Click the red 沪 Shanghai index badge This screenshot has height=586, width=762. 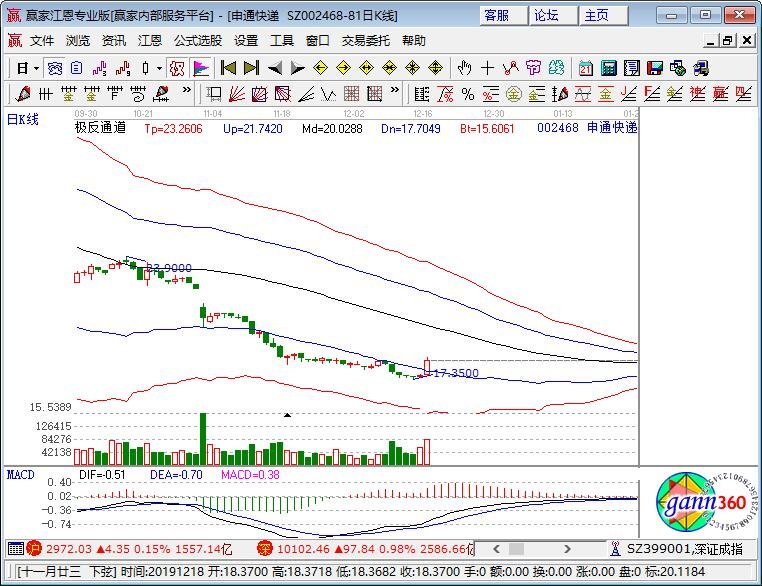click(34, 549)
